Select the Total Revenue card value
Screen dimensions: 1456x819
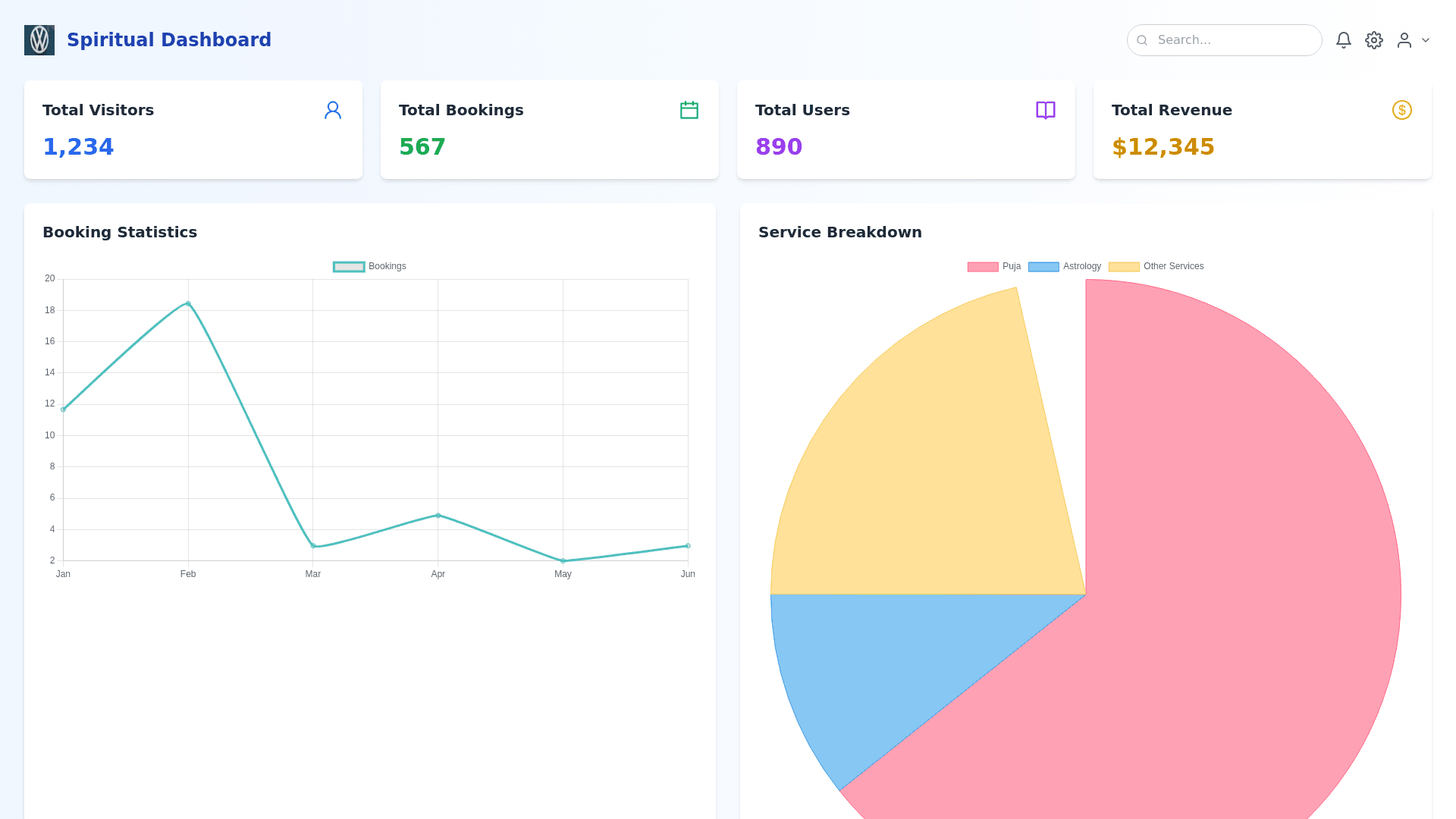(x=1163, y=147)
